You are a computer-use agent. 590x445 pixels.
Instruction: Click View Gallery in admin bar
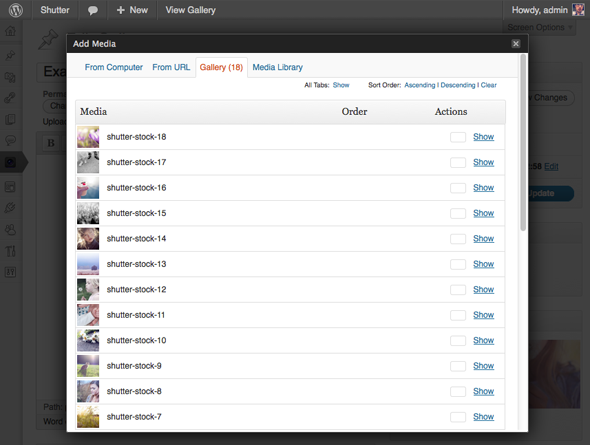[x=190, y=10]
